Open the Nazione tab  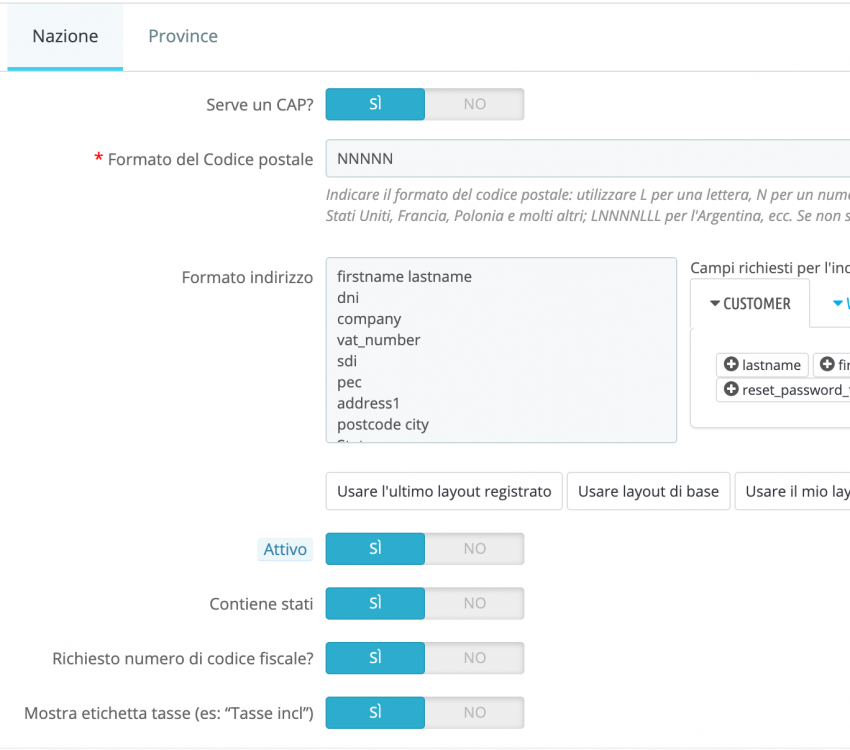65,36
